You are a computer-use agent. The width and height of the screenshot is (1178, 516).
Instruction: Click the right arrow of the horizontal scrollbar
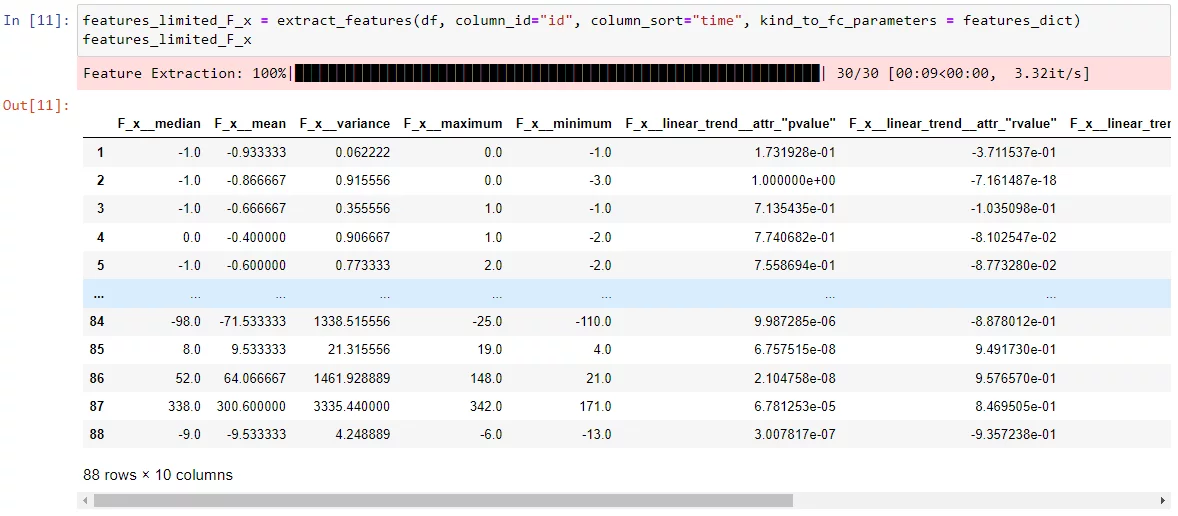point(1165,500)
